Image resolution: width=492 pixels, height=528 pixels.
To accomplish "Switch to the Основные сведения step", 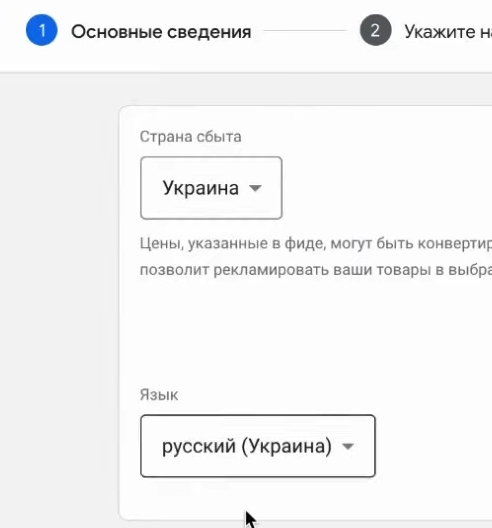I will 161,32.
